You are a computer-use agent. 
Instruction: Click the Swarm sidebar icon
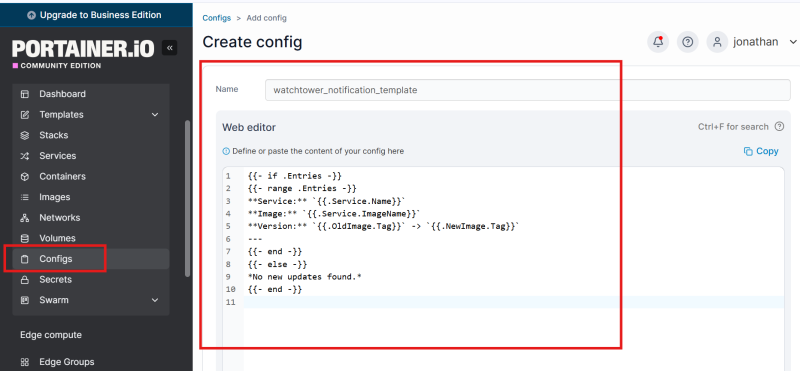[x=24, y=300]
